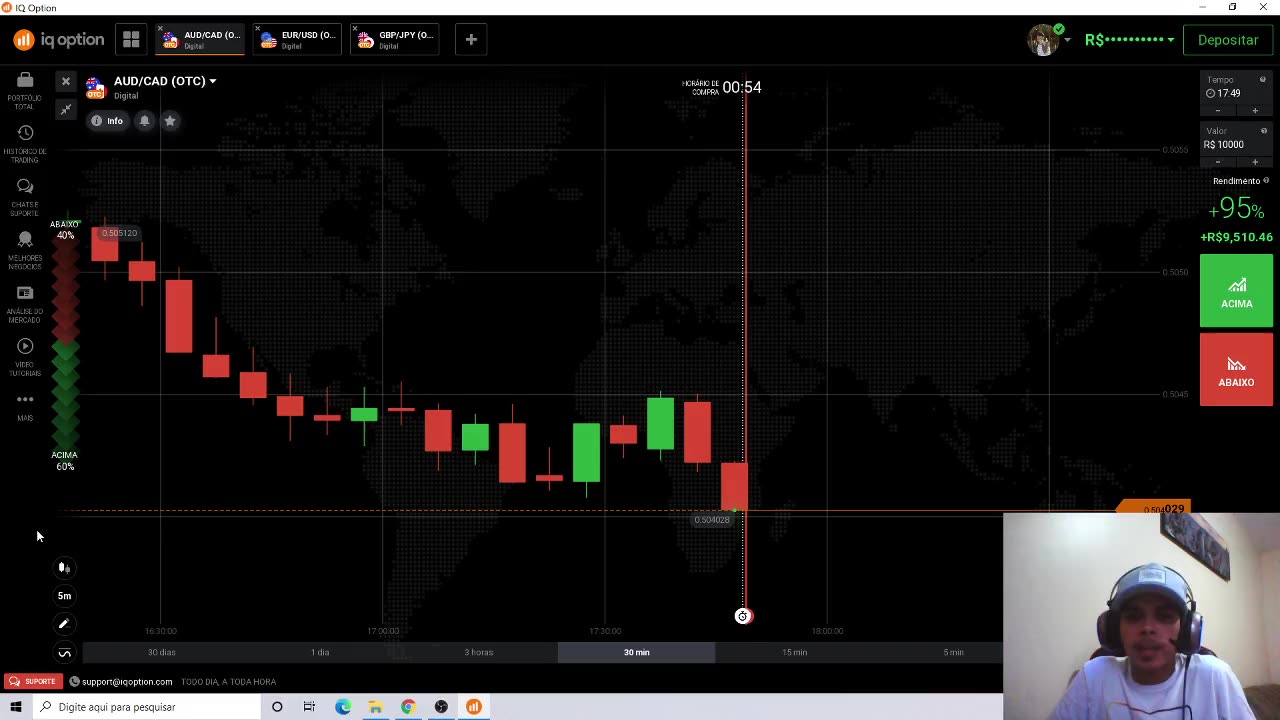This screenshot has width=1280, height=720.
Task: Decrease Valor amount with minus
Action: click(x=1218, y=162)
